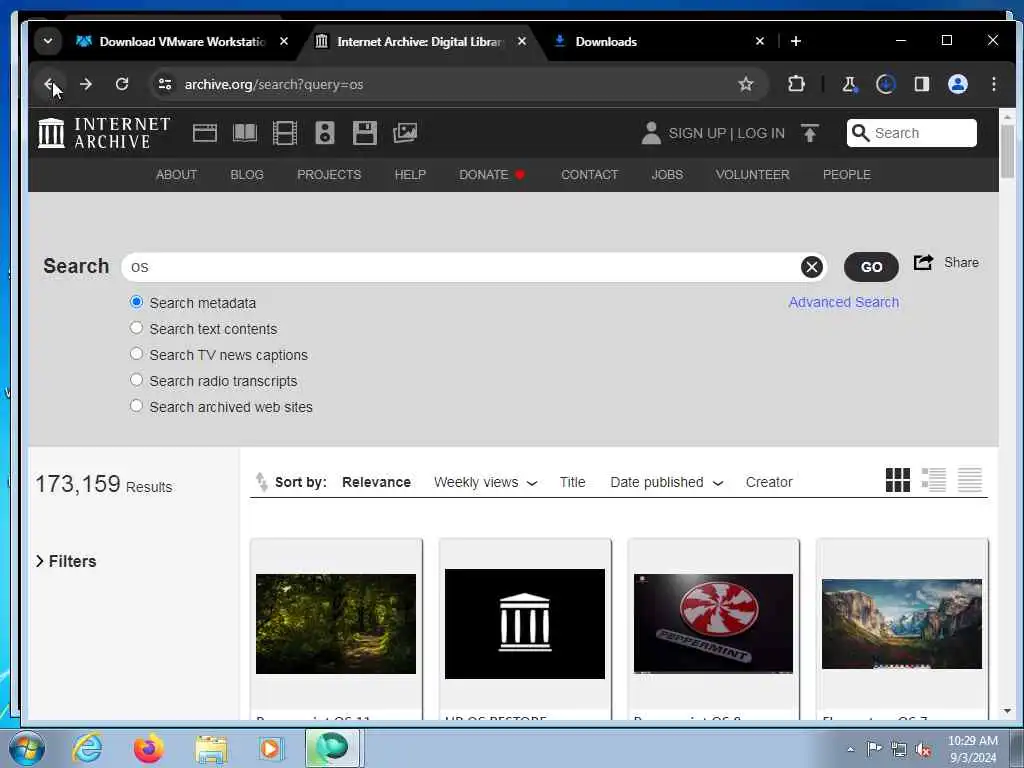Screen dimensions: 1024x768
Task: Open the Peppermint logo result thumbnail
Action: coord(713,624)
